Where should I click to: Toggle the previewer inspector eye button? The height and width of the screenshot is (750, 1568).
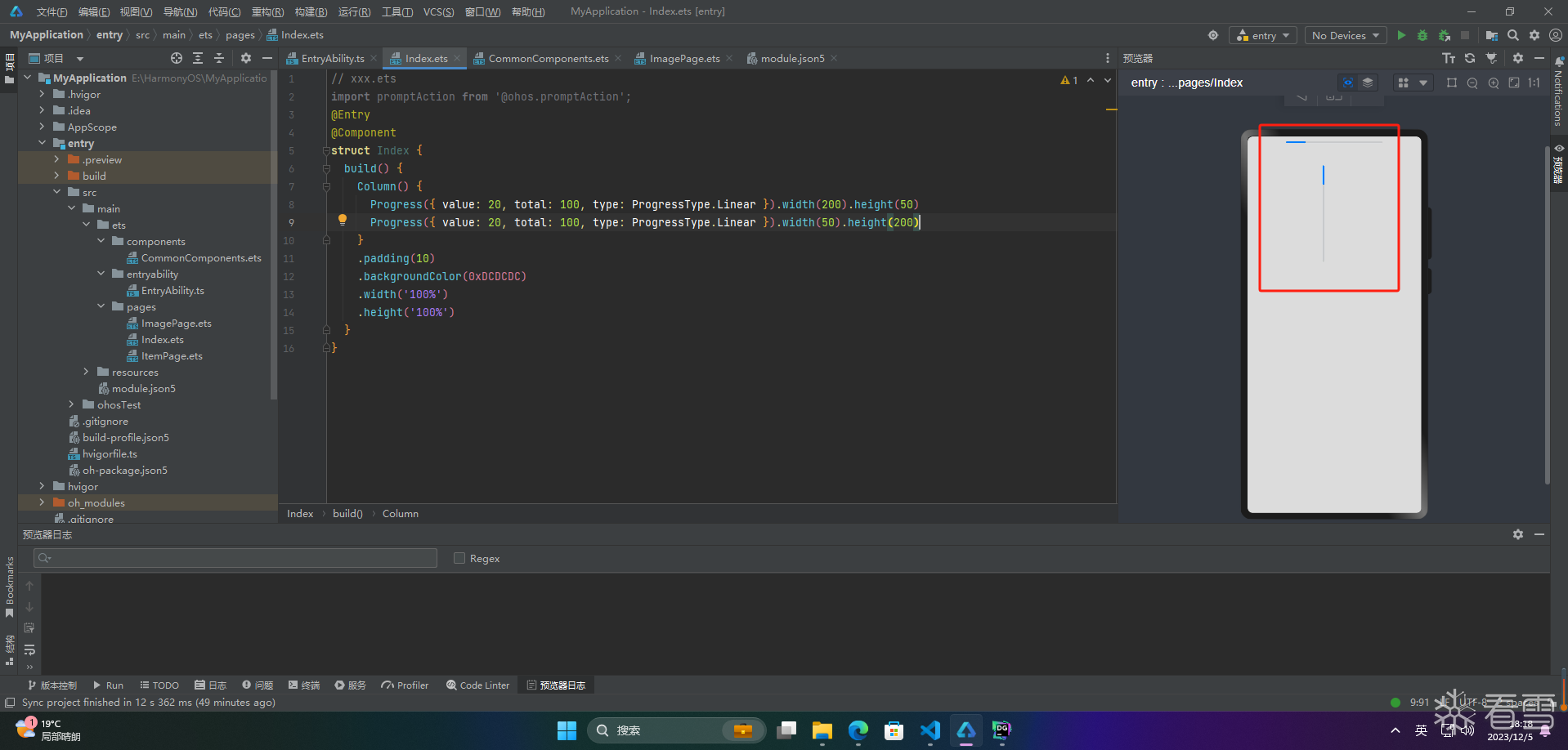pos(1347,83)
